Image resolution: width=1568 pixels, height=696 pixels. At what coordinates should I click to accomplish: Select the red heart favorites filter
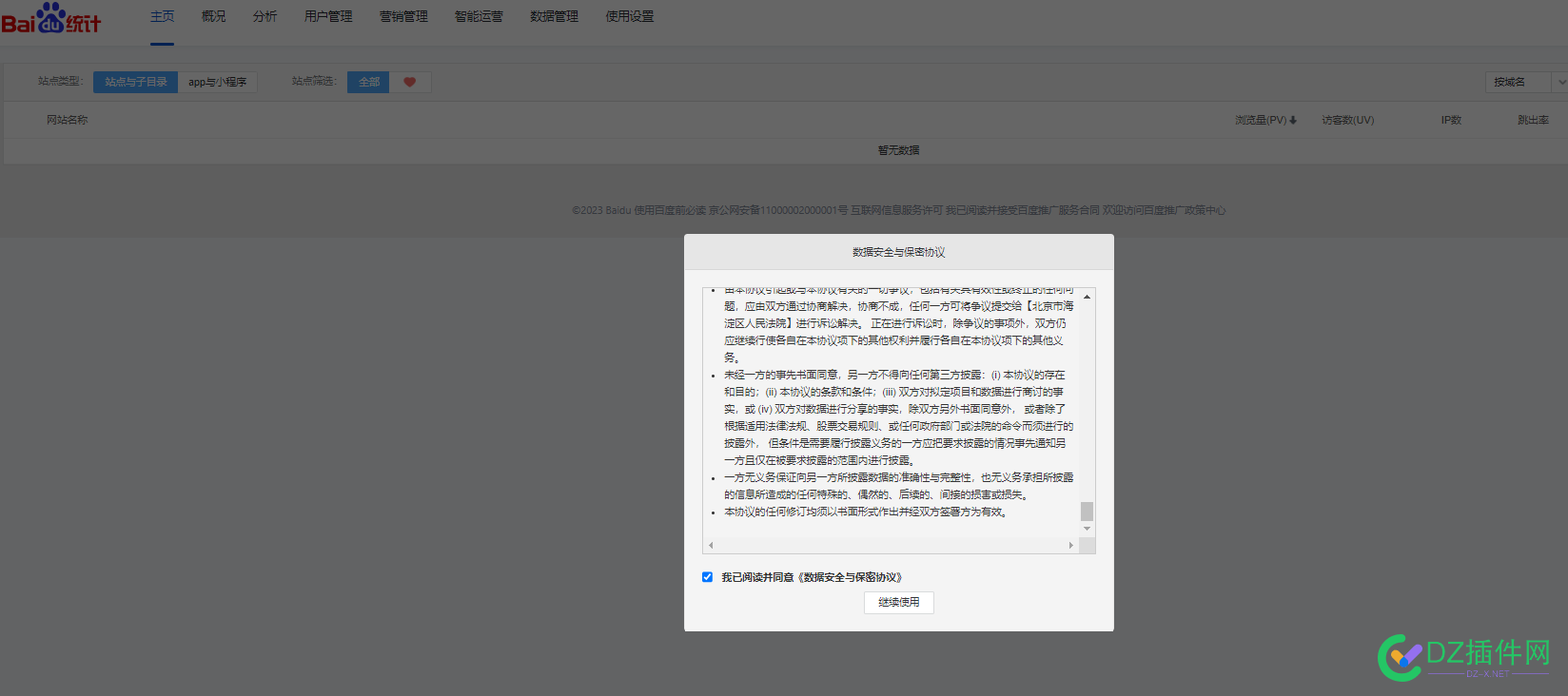[x=410, y=82]
